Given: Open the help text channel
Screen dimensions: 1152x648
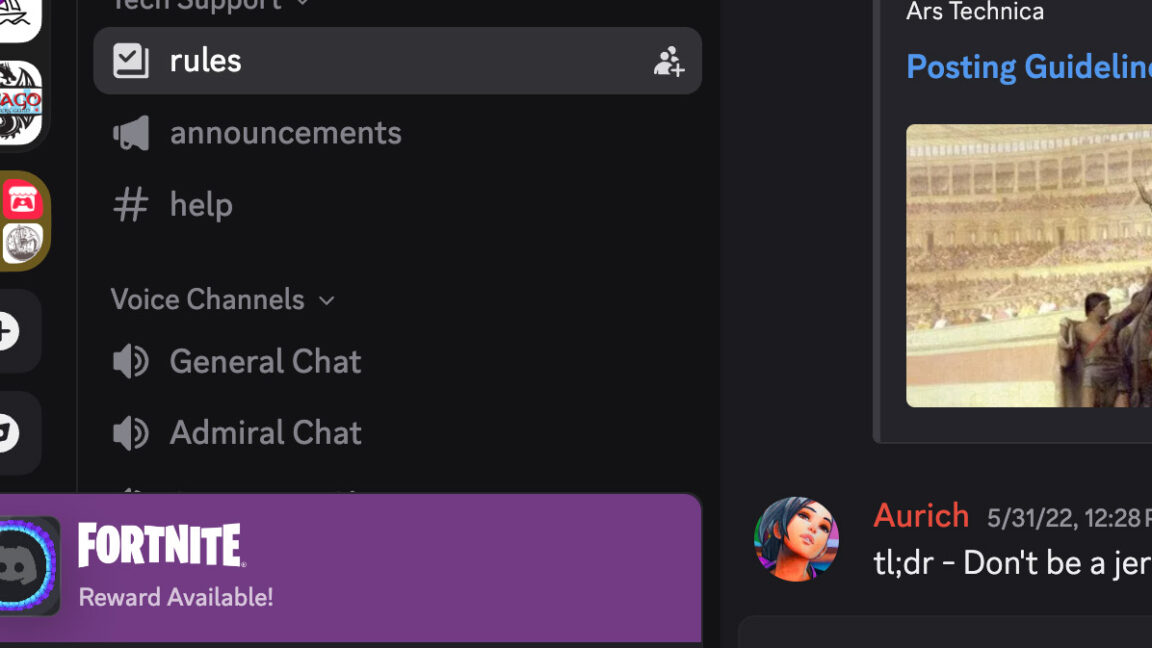Looking at the screenshot, I should 201,205.
